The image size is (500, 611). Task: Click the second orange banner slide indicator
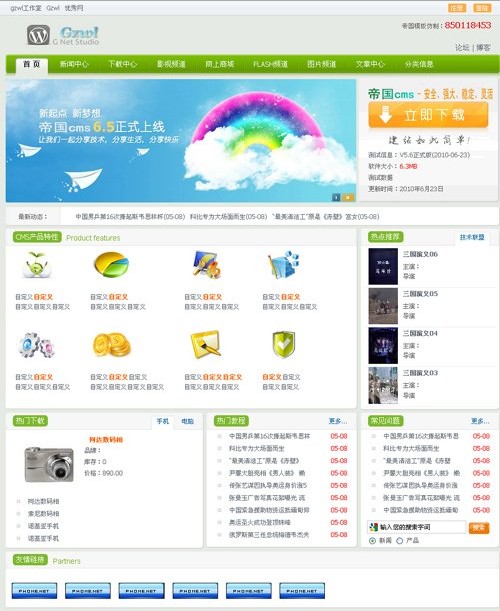pyautogui.click(x=348, y=197)
